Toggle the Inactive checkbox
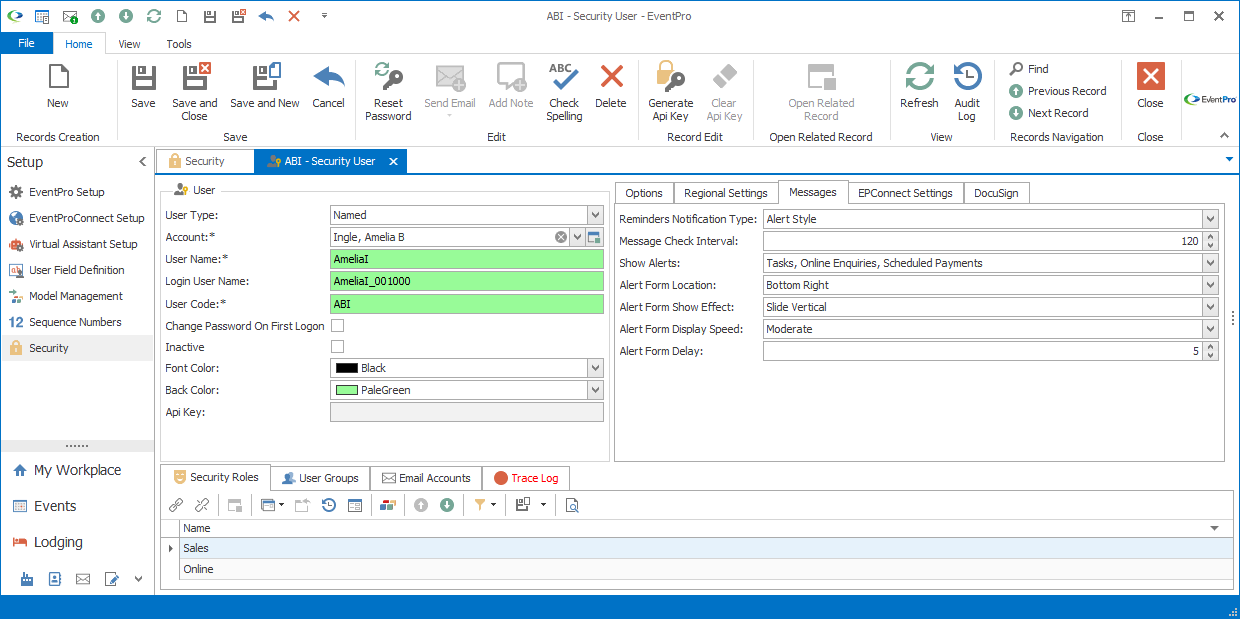1240x619 pixels. pos(338,347)
